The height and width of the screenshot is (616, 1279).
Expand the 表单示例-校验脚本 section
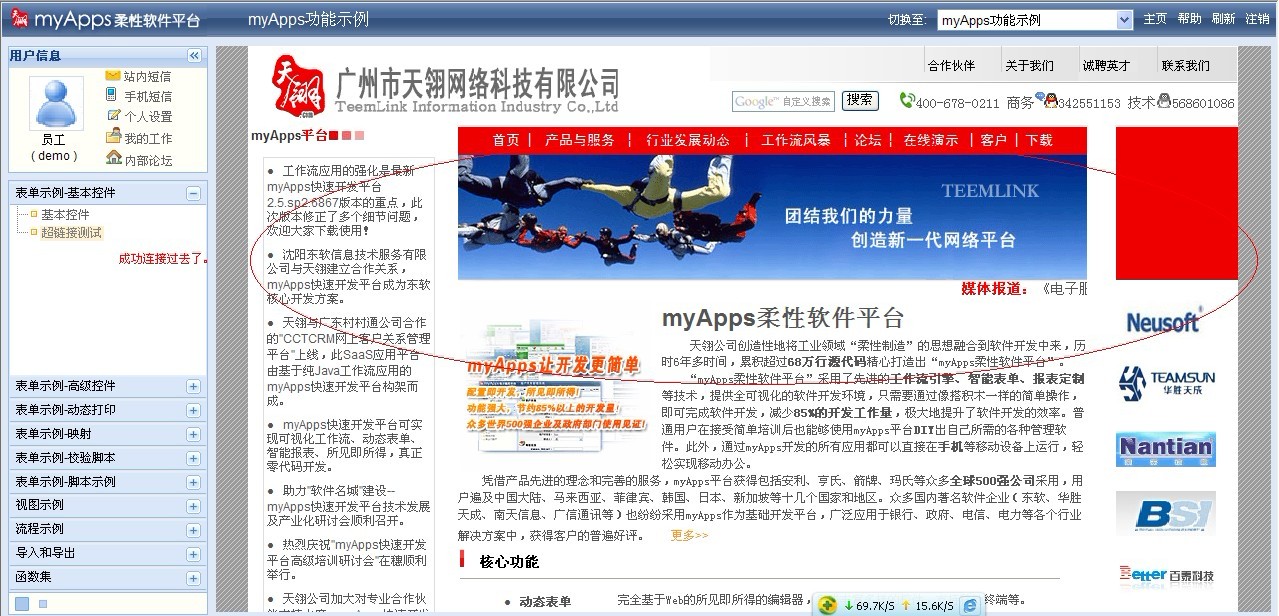pyautogui.click(x=193, y=458)
